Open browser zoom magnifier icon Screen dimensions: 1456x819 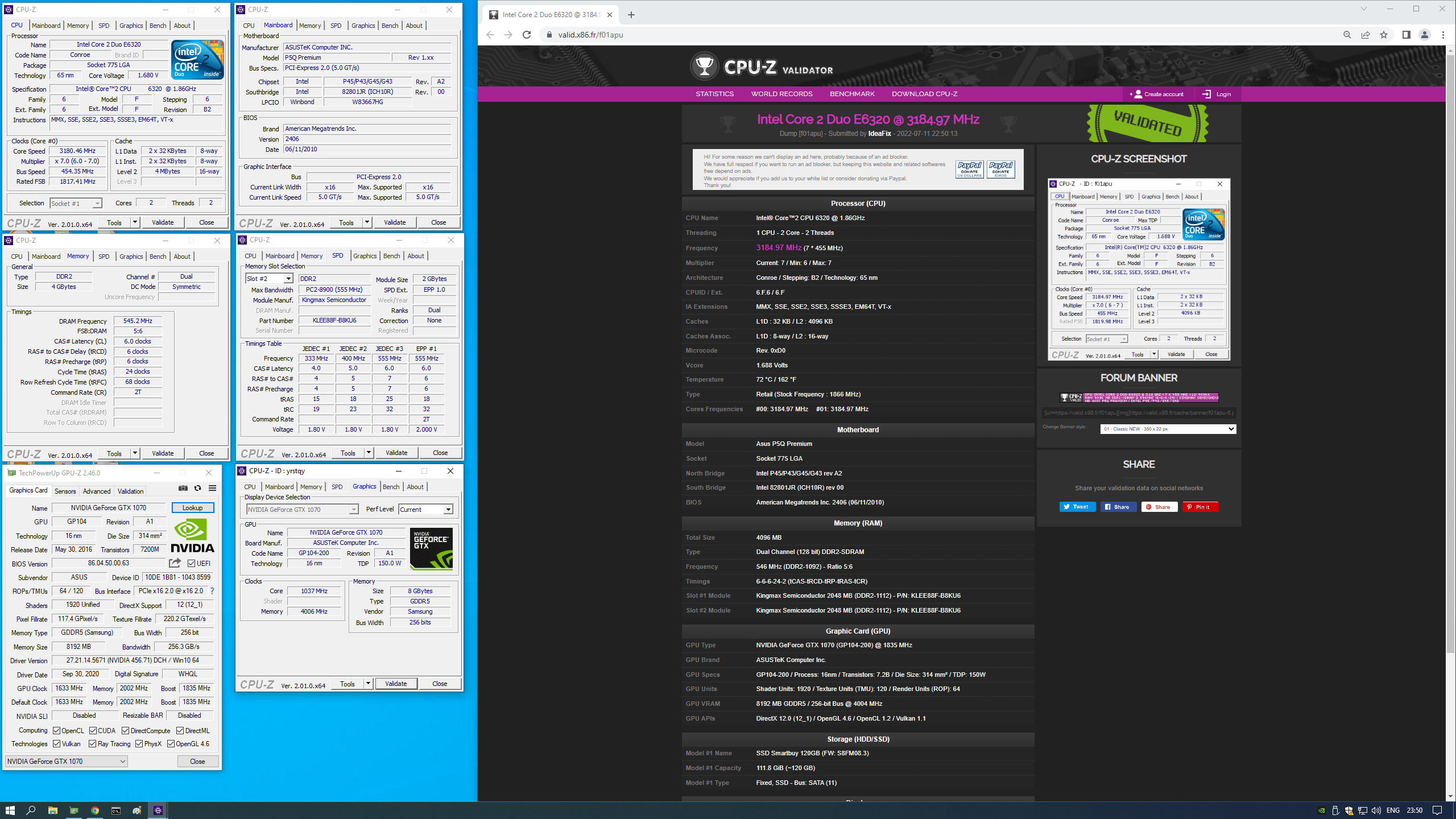coord(1347,35)
